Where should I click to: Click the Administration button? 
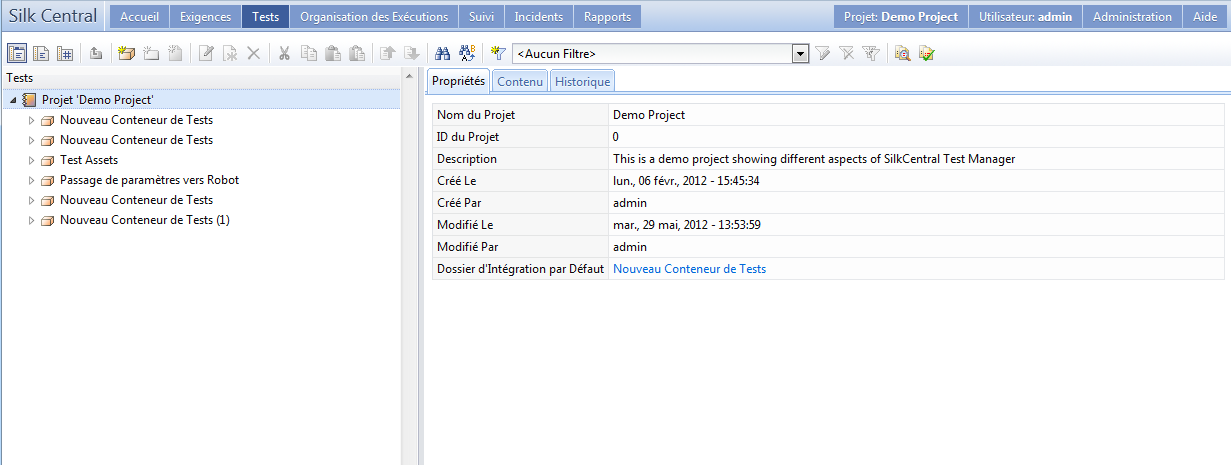(x=1132, y=17)
